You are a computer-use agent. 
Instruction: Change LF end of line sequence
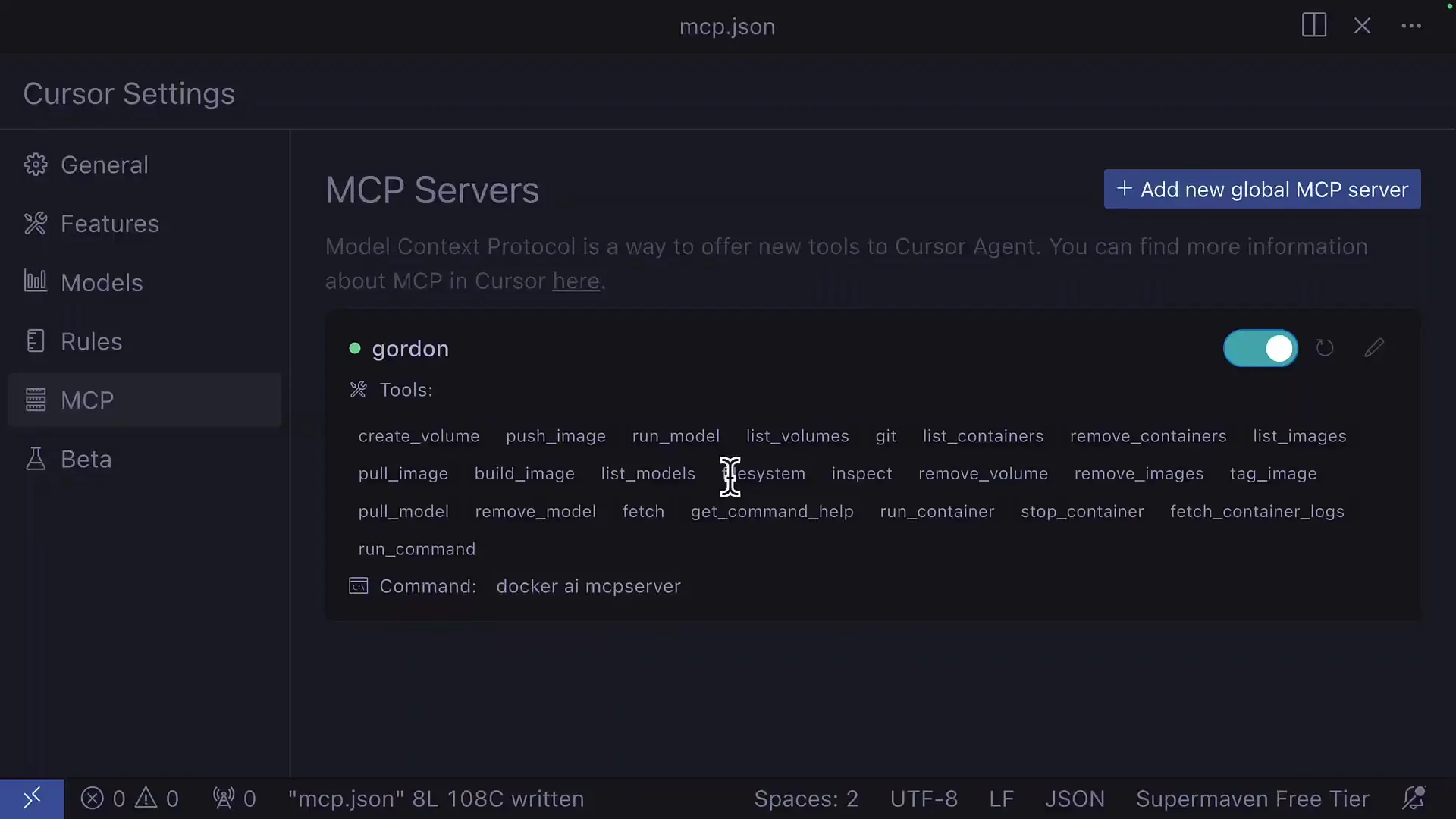[1002, 799]
